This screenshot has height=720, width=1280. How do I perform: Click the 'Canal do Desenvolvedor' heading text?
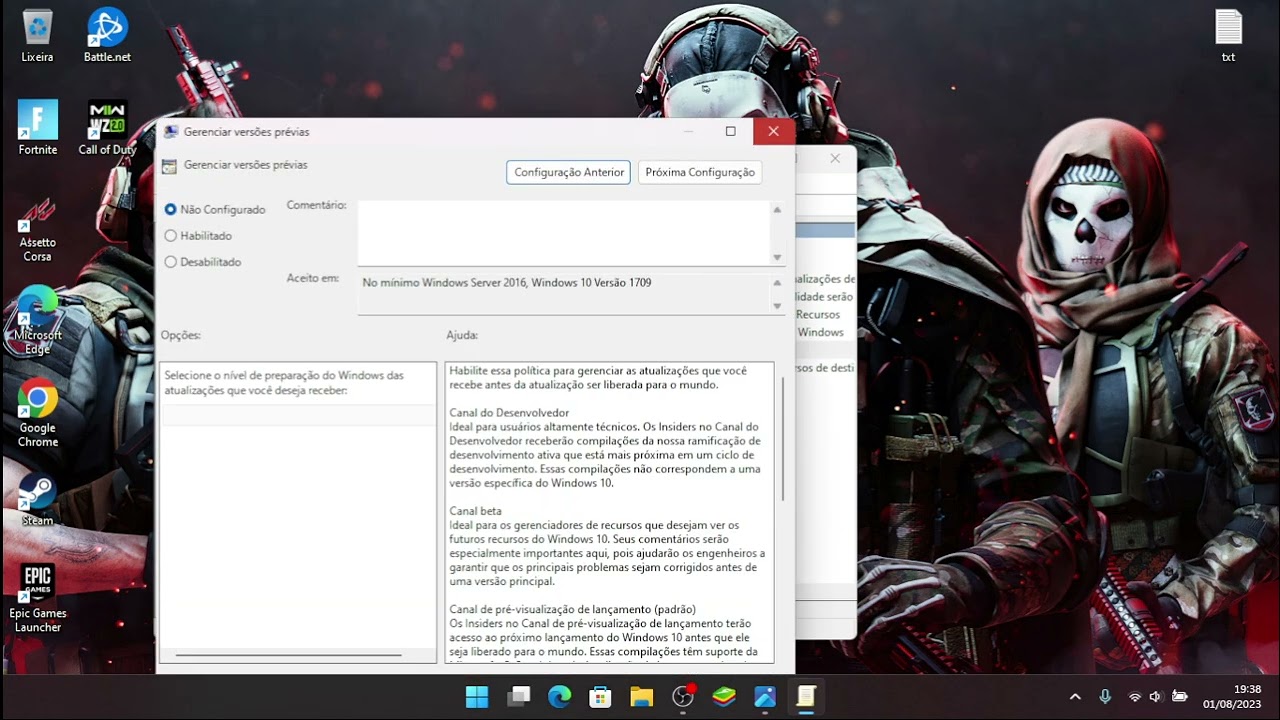point(509,413)
